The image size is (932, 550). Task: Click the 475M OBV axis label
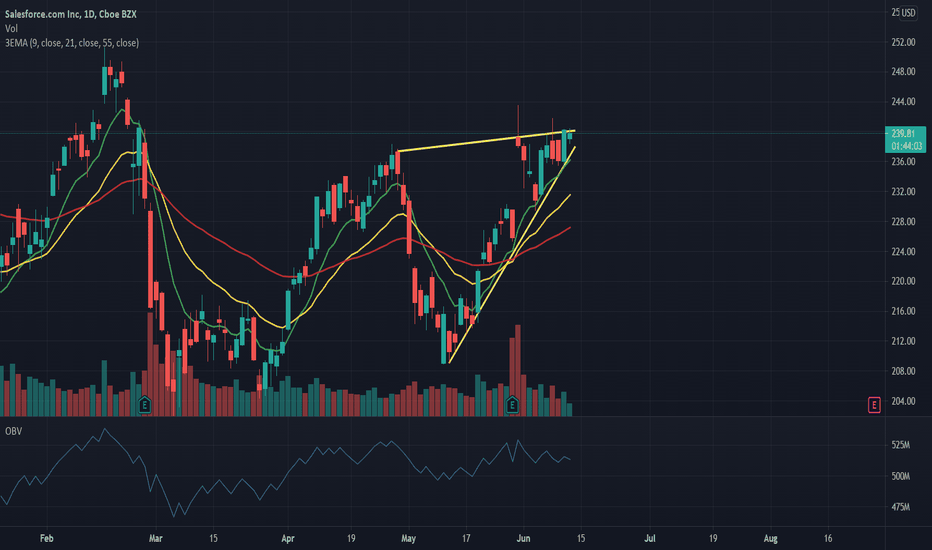900,507
